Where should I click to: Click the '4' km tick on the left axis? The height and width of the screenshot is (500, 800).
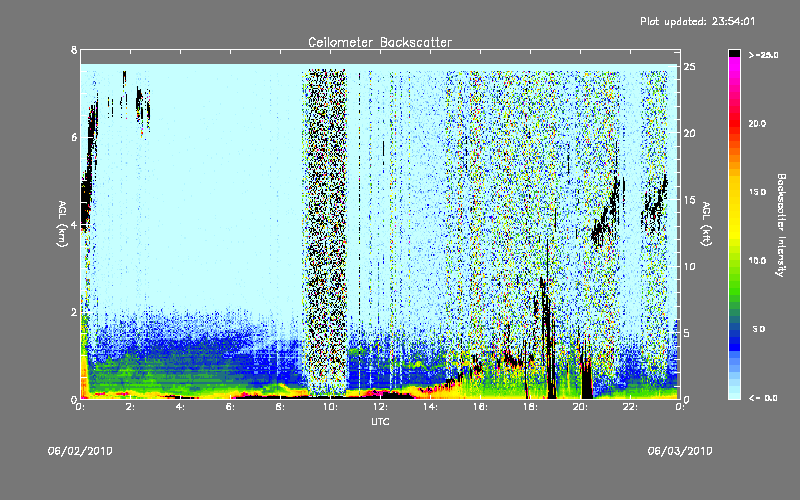[x=74, y=224]
